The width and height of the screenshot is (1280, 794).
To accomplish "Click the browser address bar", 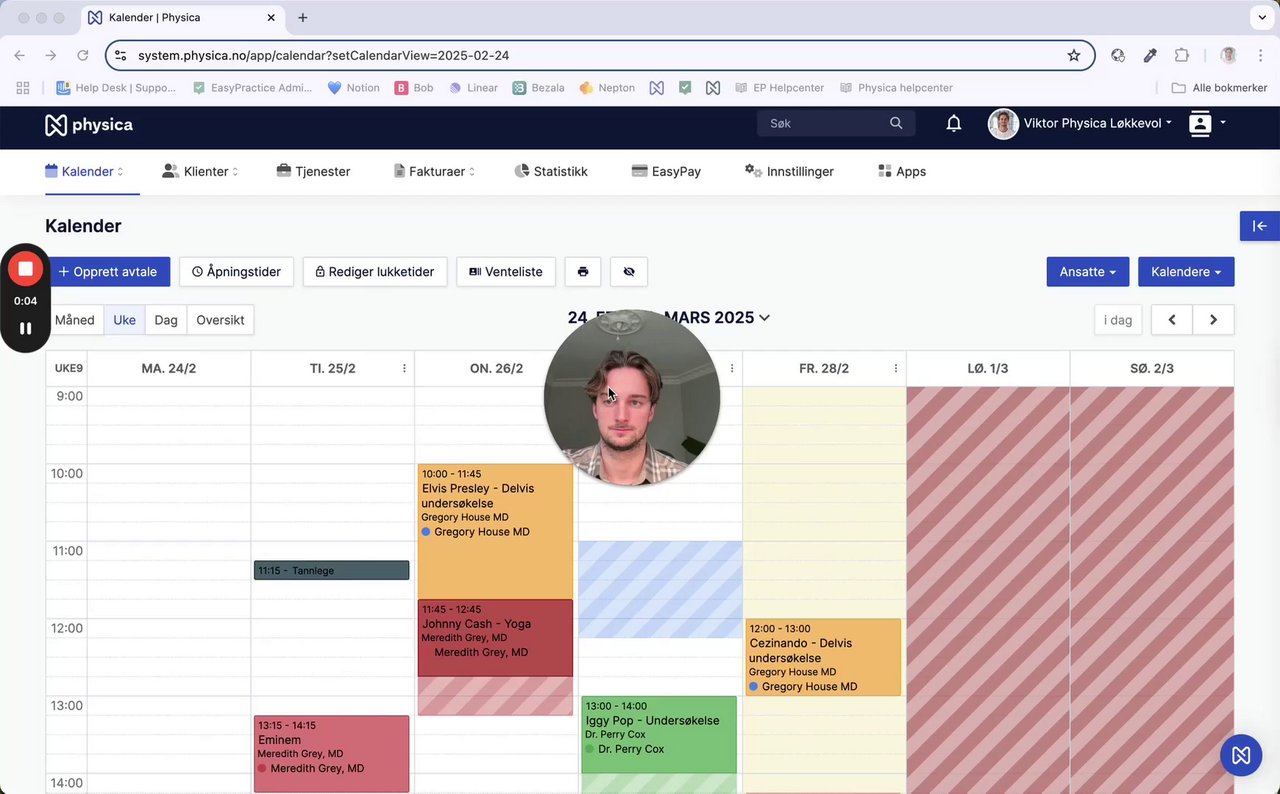I will pyautogui.click(x=600, y=55).
